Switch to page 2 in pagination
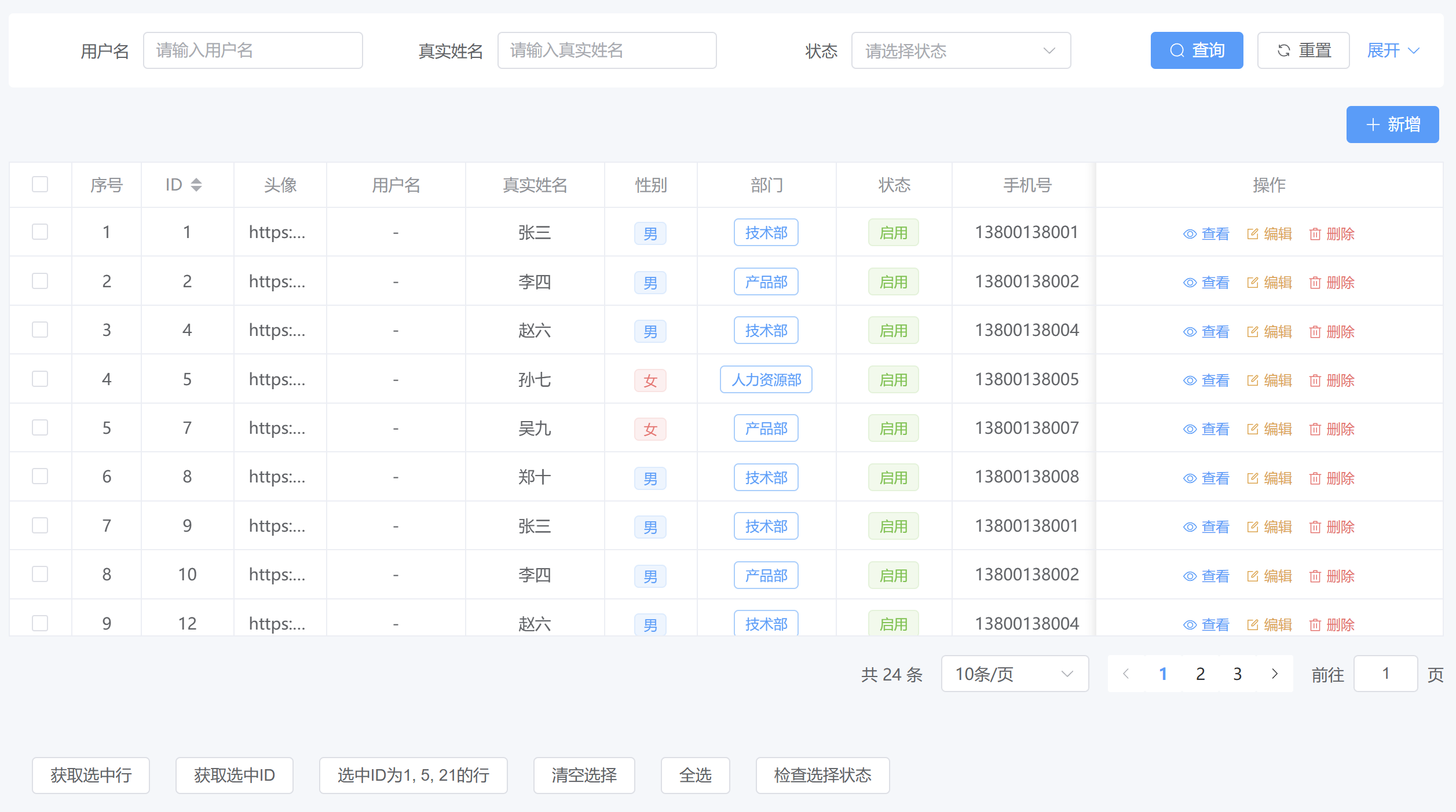This screenshot has width=1456, height=812. tap(1200, 674)
